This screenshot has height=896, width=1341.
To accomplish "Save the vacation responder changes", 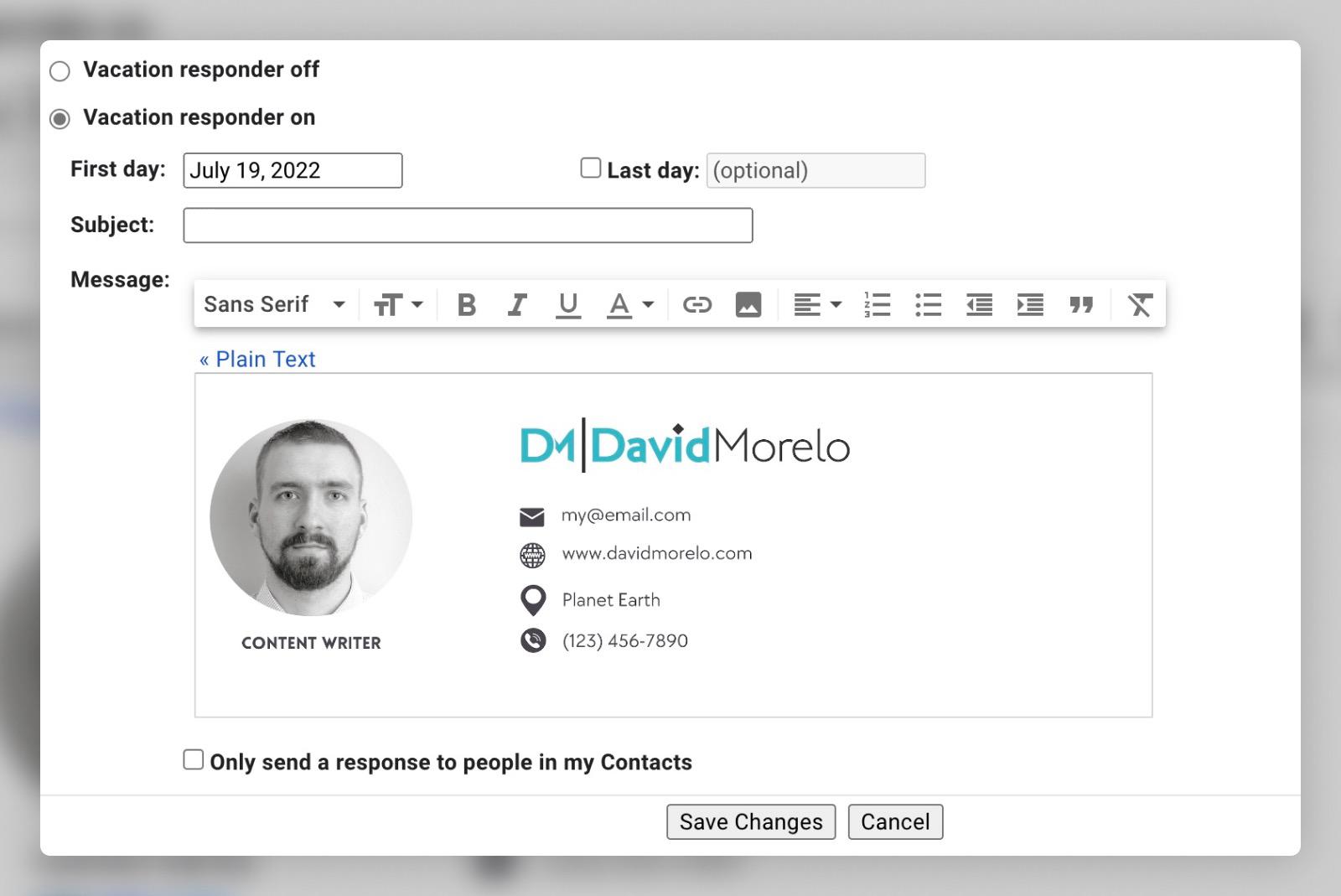I will (x=750, y=821).
